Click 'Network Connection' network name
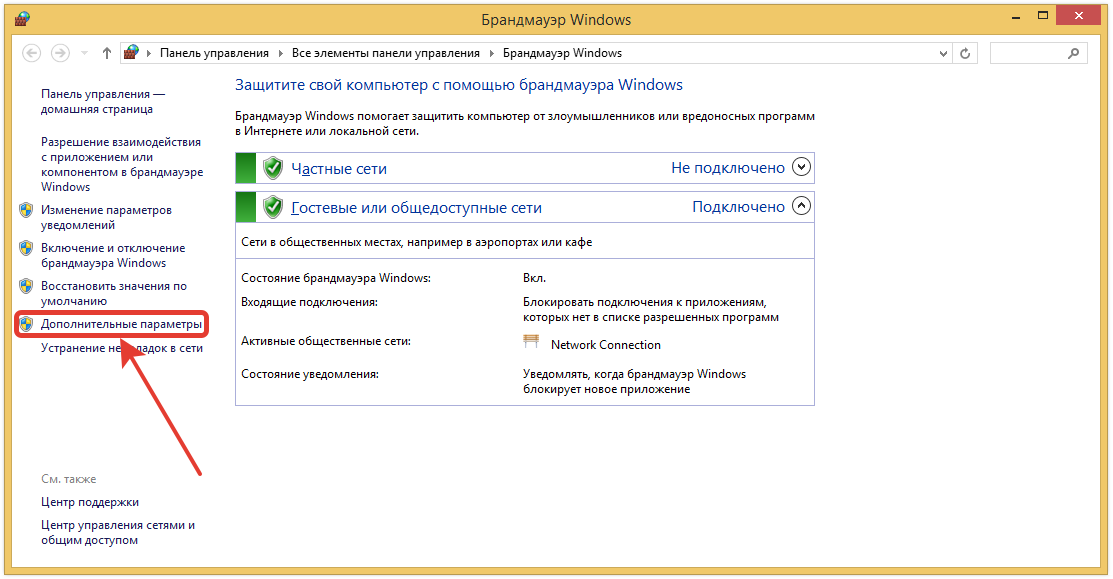This screenshot has height=579, width=1113. [605, 345]
